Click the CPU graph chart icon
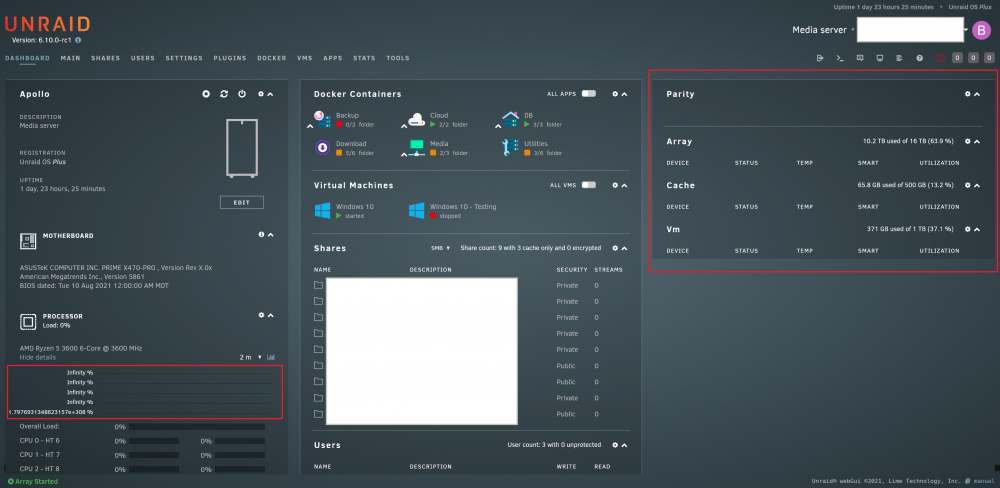 coord(271,357)
